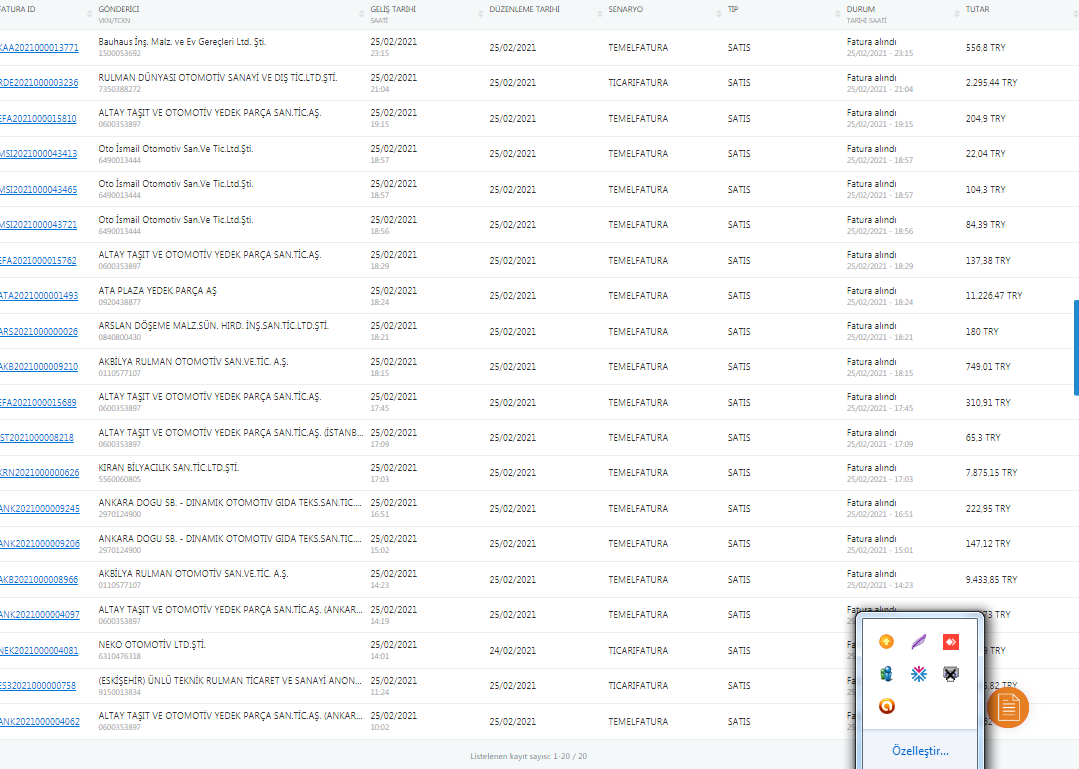
Task: Open the invoice link ending in 2021000013771
Action: 39,48
